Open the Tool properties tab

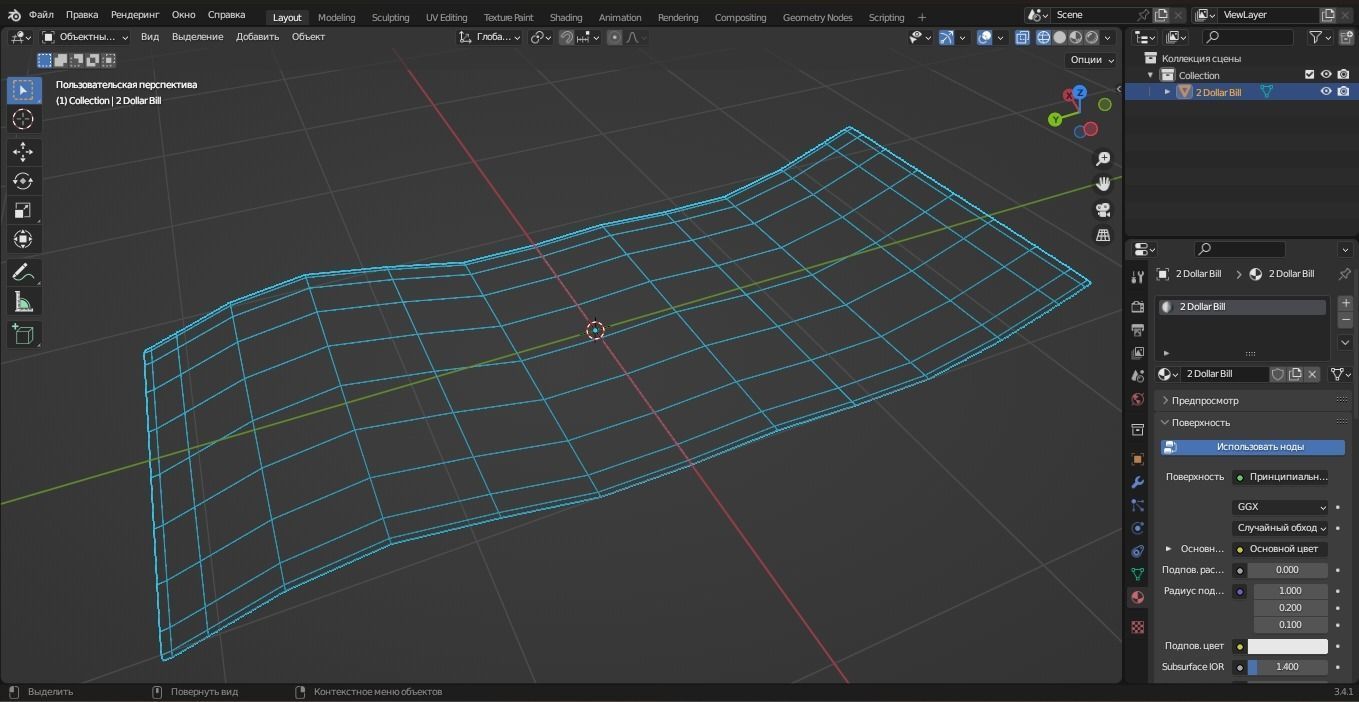pos(1137,277)
